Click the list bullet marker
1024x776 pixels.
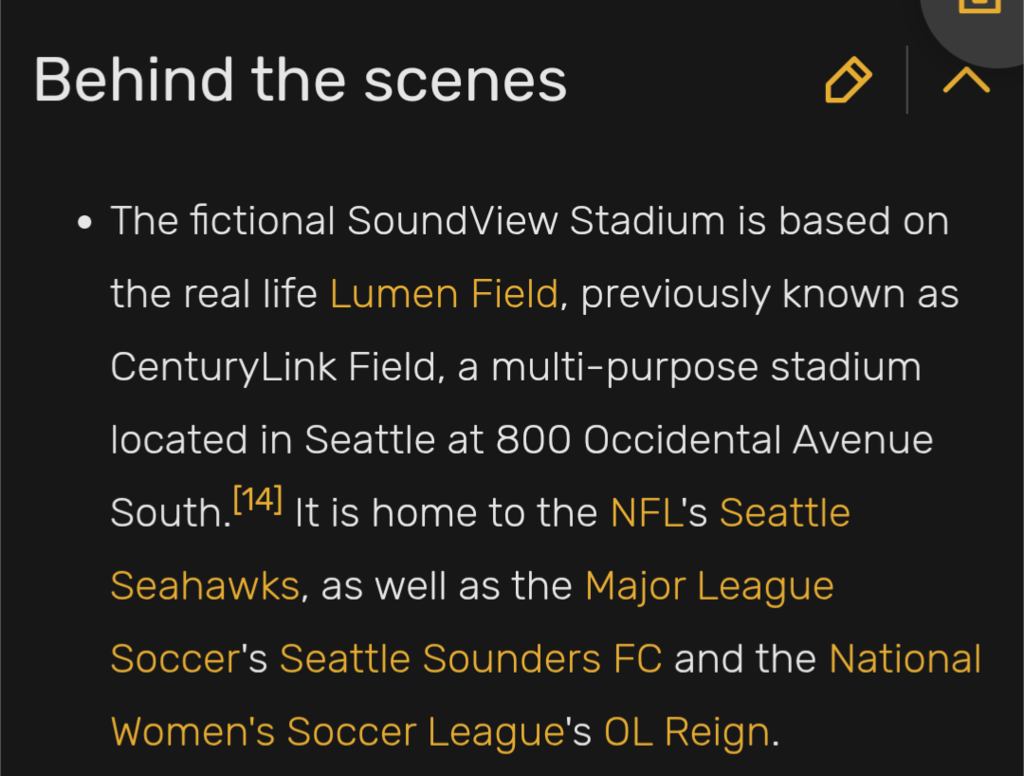point(85,223)
